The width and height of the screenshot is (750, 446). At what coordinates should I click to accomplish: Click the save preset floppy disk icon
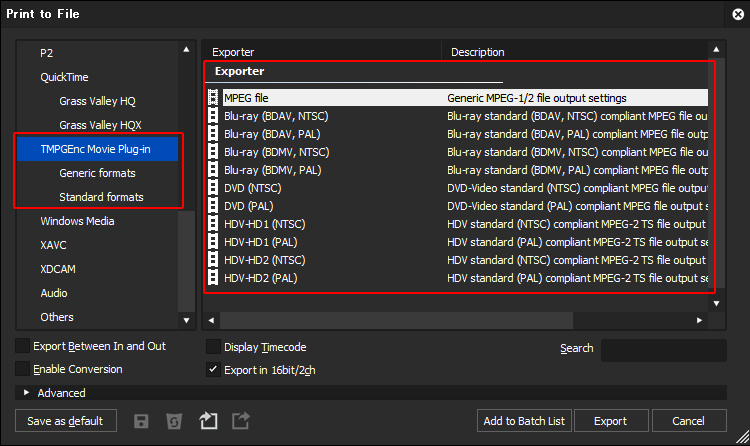(141, 421)
